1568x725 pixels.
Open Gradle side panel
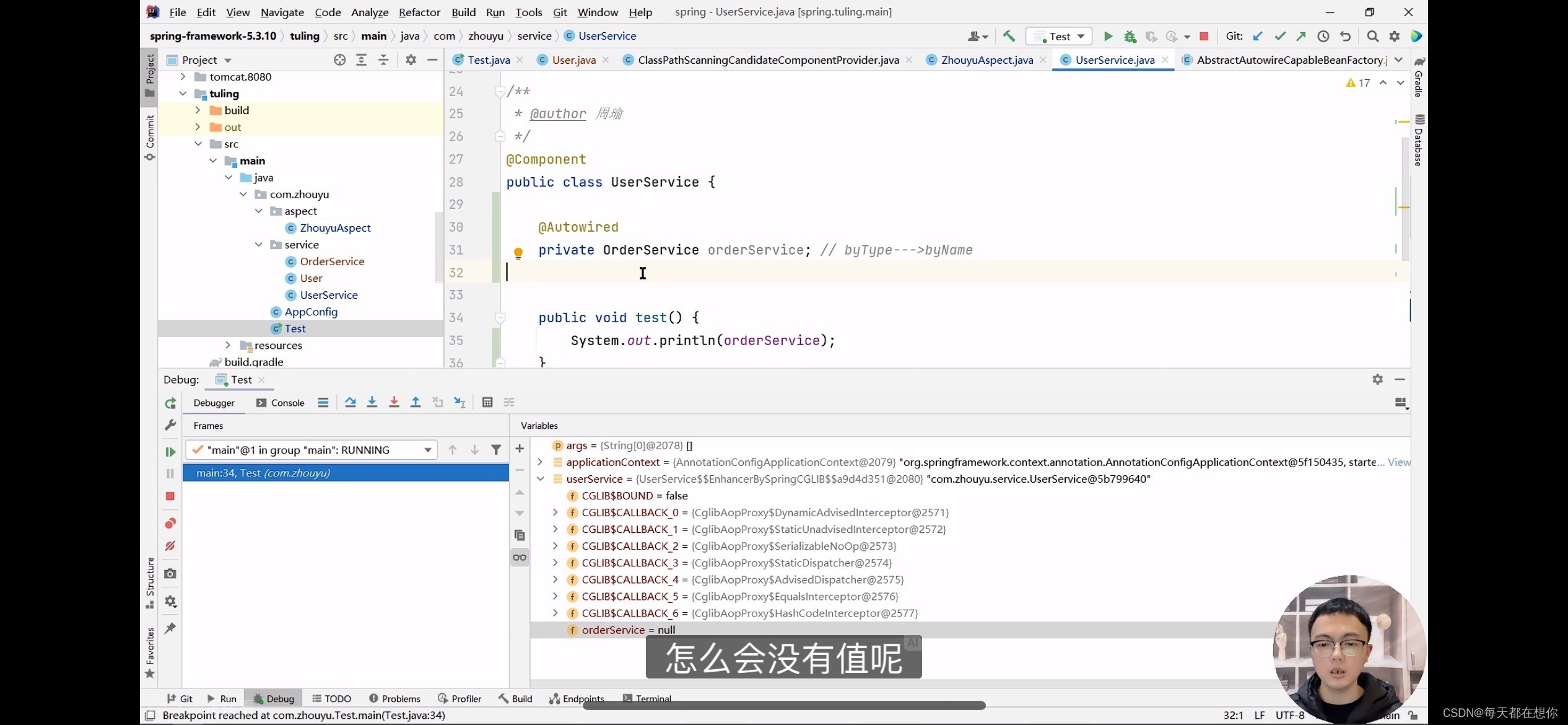1419,77
